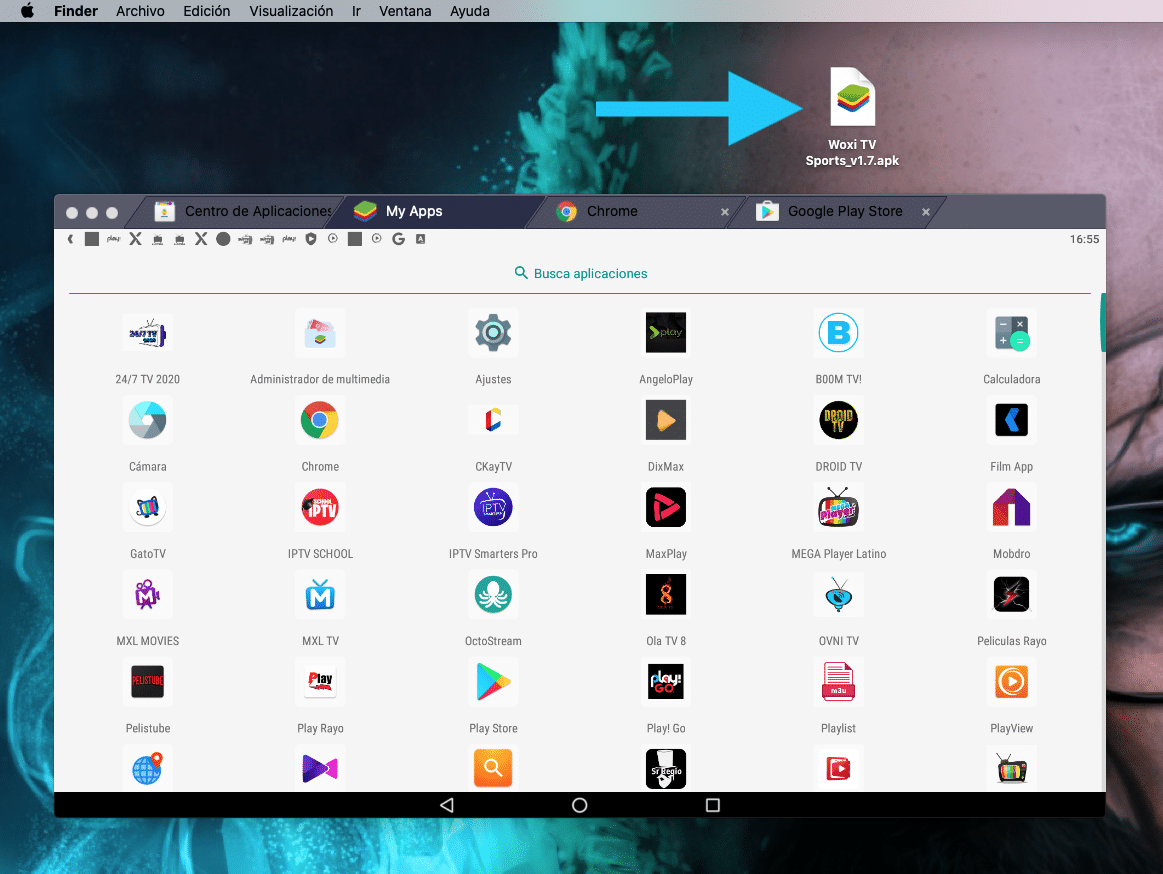This screenshot has height=874, width=1163.
Task: Launch IPTV Smarters Pro
Action: [x=493, y=507]
